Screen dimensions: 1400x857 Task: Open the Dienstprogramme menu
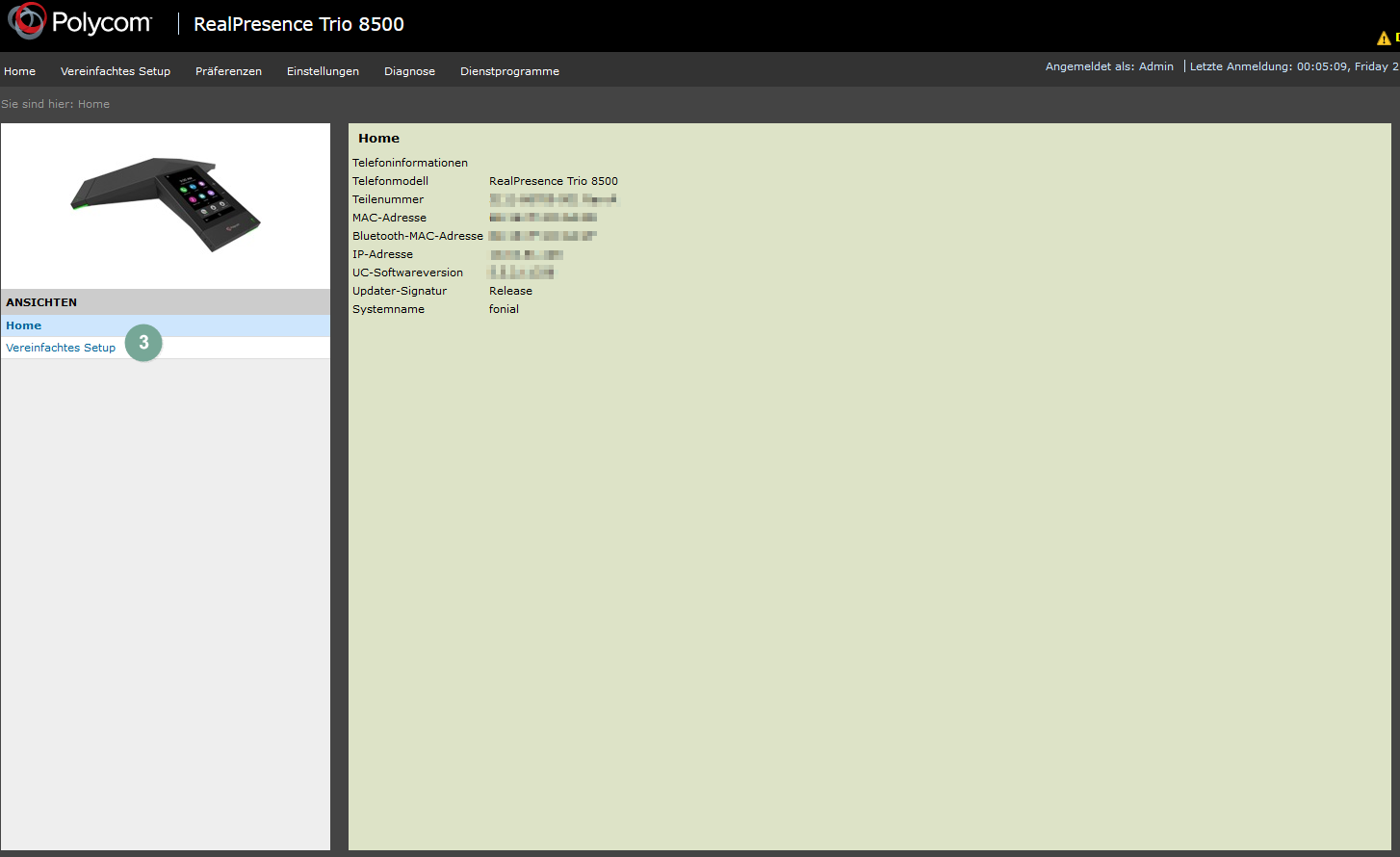509,71
